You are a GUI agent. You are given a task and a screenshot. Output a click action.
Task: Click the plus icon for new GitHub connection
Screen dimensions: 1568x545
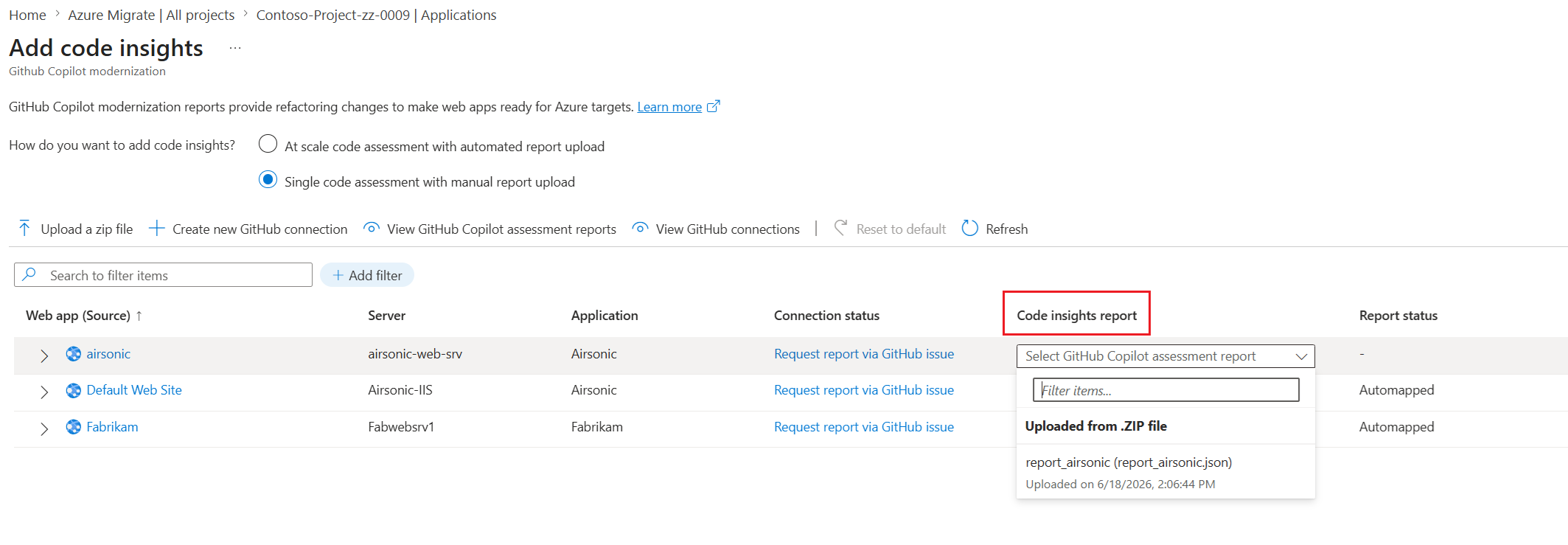click(x=156, y=229)
